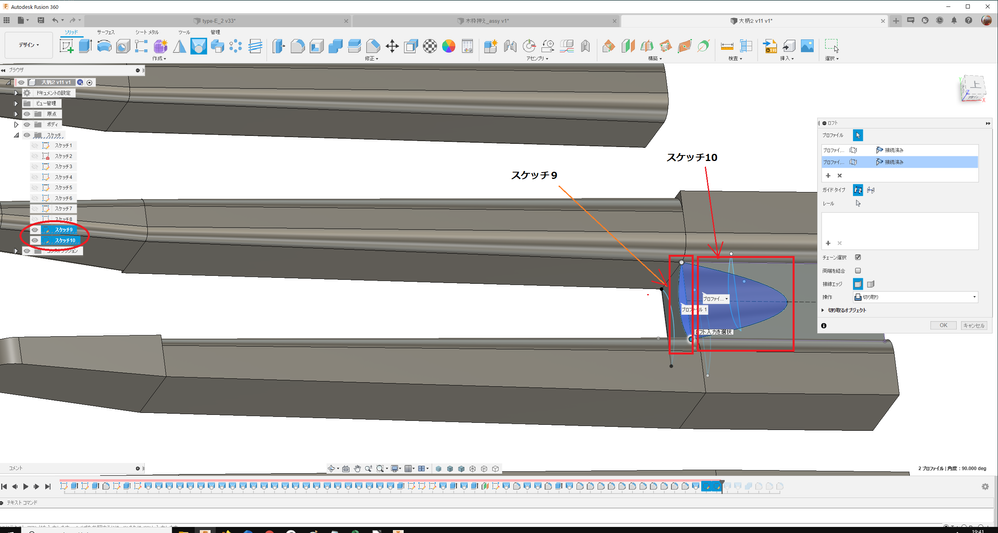Click the highlighted Loft tool icon
This screenshot has height=533, width=998.
pyautogui.click(x=198, y=46)
